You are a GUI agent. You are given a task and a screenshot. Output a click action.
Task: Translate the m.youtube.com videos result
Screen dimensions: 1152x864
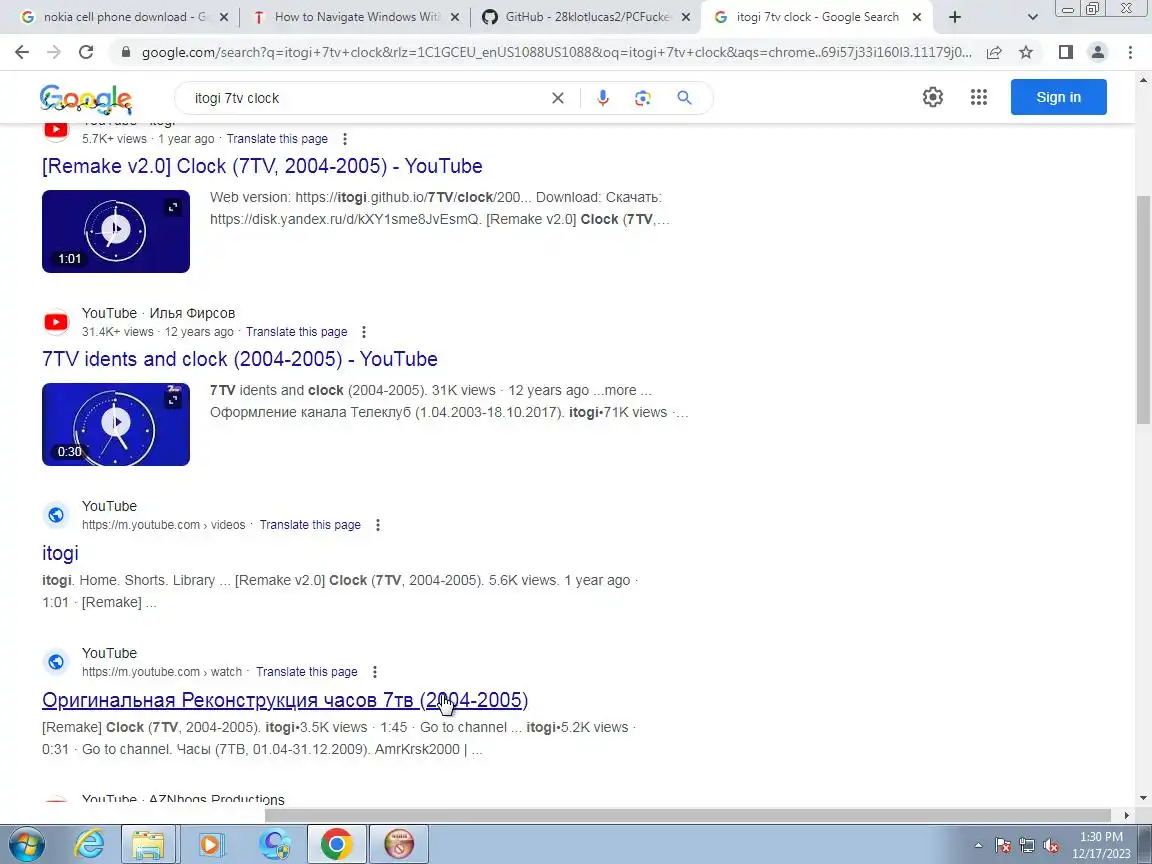point(310,525)
